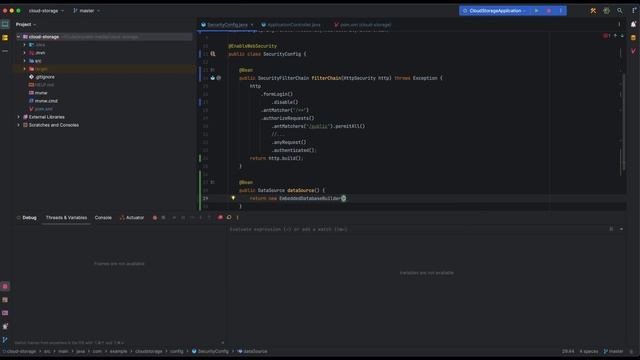Viewport: 640px width, 360px height.
Task: Expand Scratches and Consoles node
Action: (18, 125)
